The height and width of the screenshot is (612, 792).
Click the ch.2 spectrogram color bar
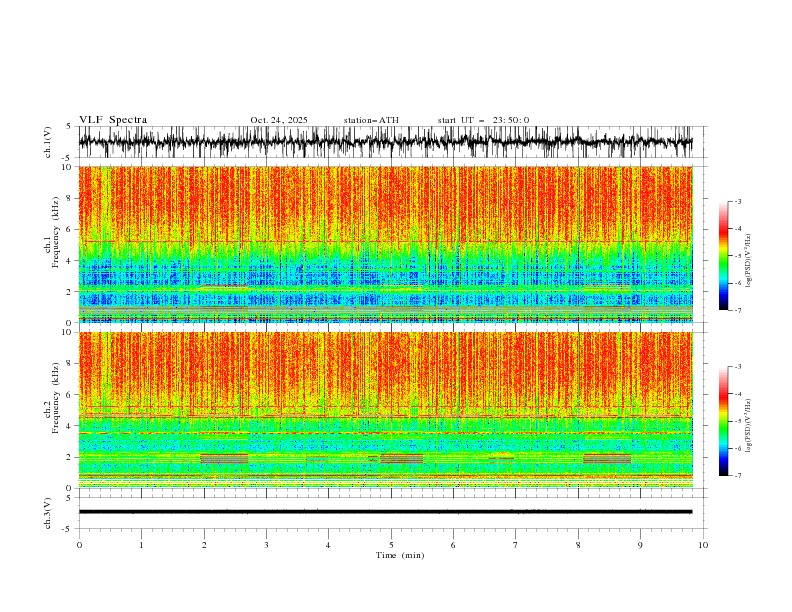tap(723, 421)
